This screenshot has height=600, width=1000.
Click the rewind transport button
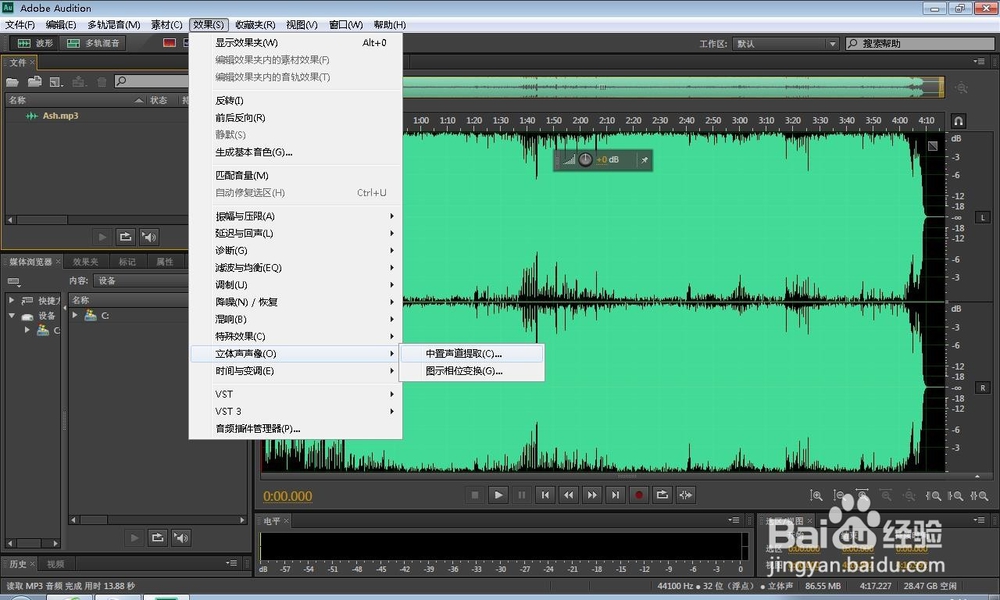[x=568, y=495]
